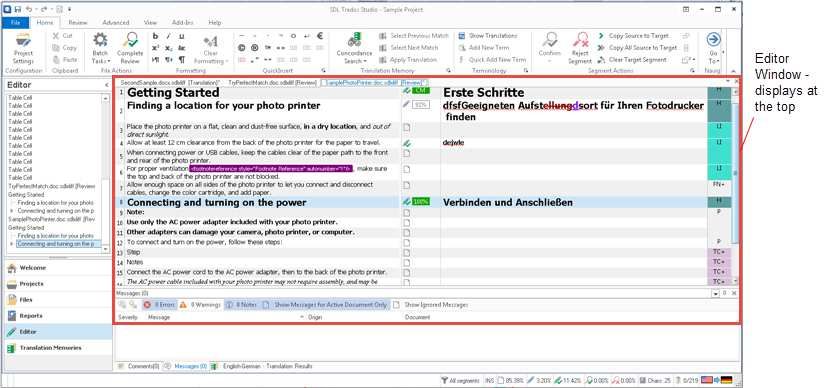This screenshot has height=388, width=824.
Task: Toggle the Notes filter in Messages
Action: point(242,304)
